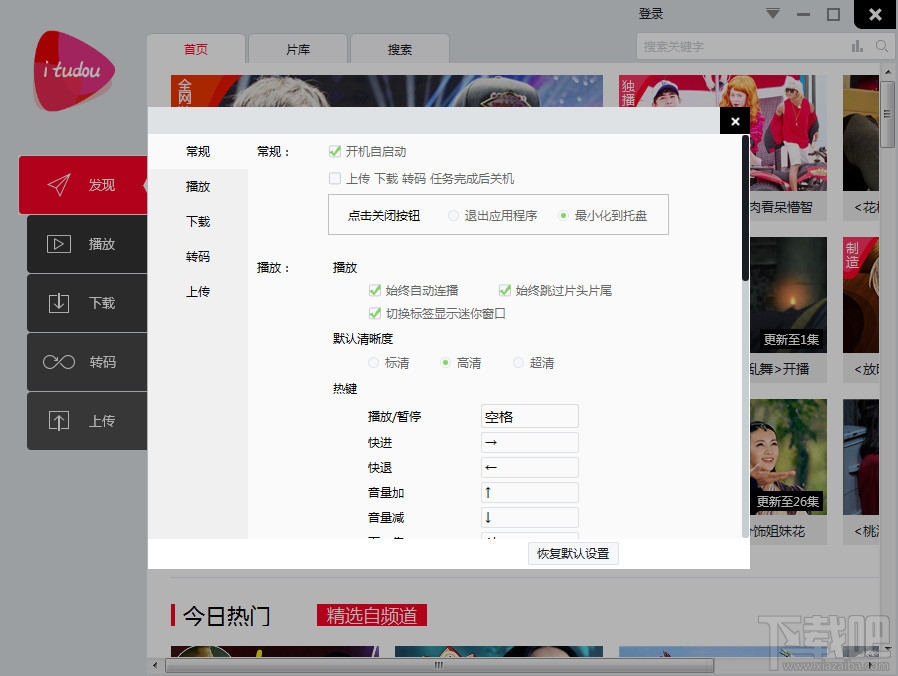898x676 pixels.
Task: Click the 空格 play/pause hotkey field
Action: [528, 415]
